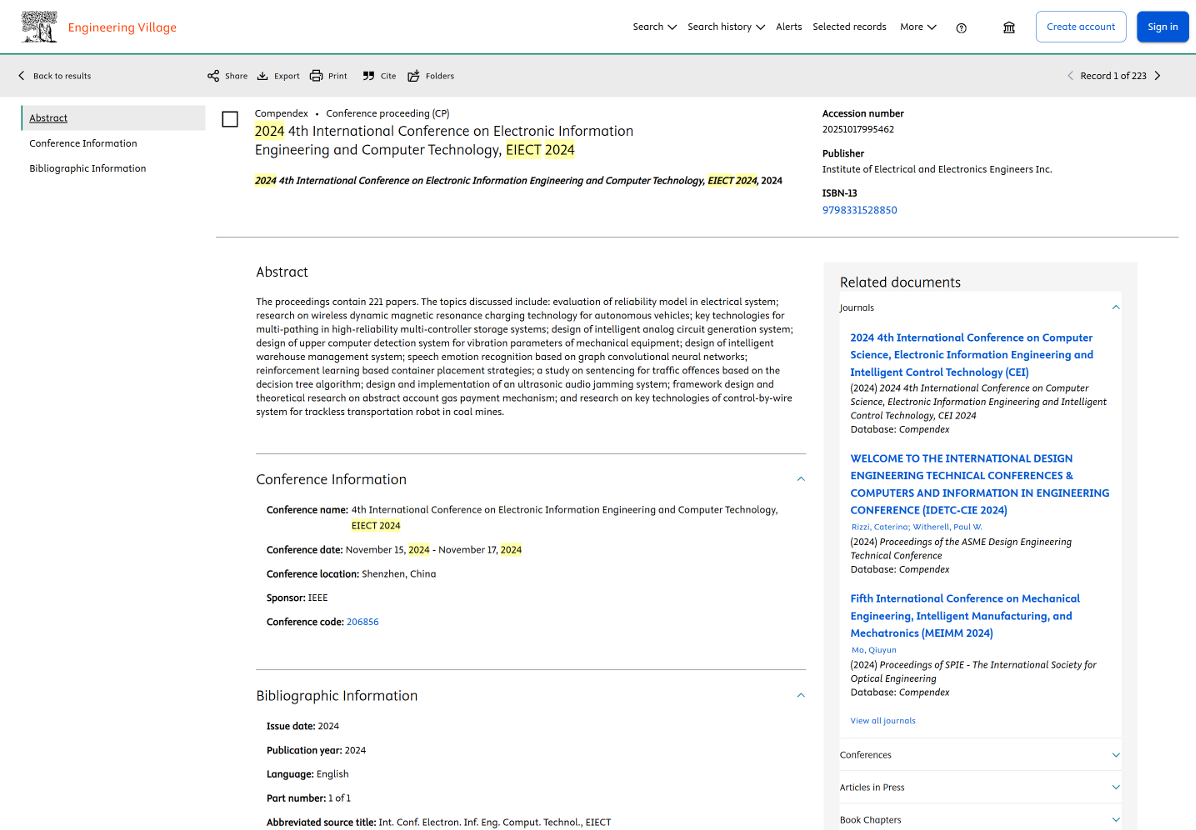Open the Search dropdown menu
This screenshot has height=830, width=1196.
[654, 27]
